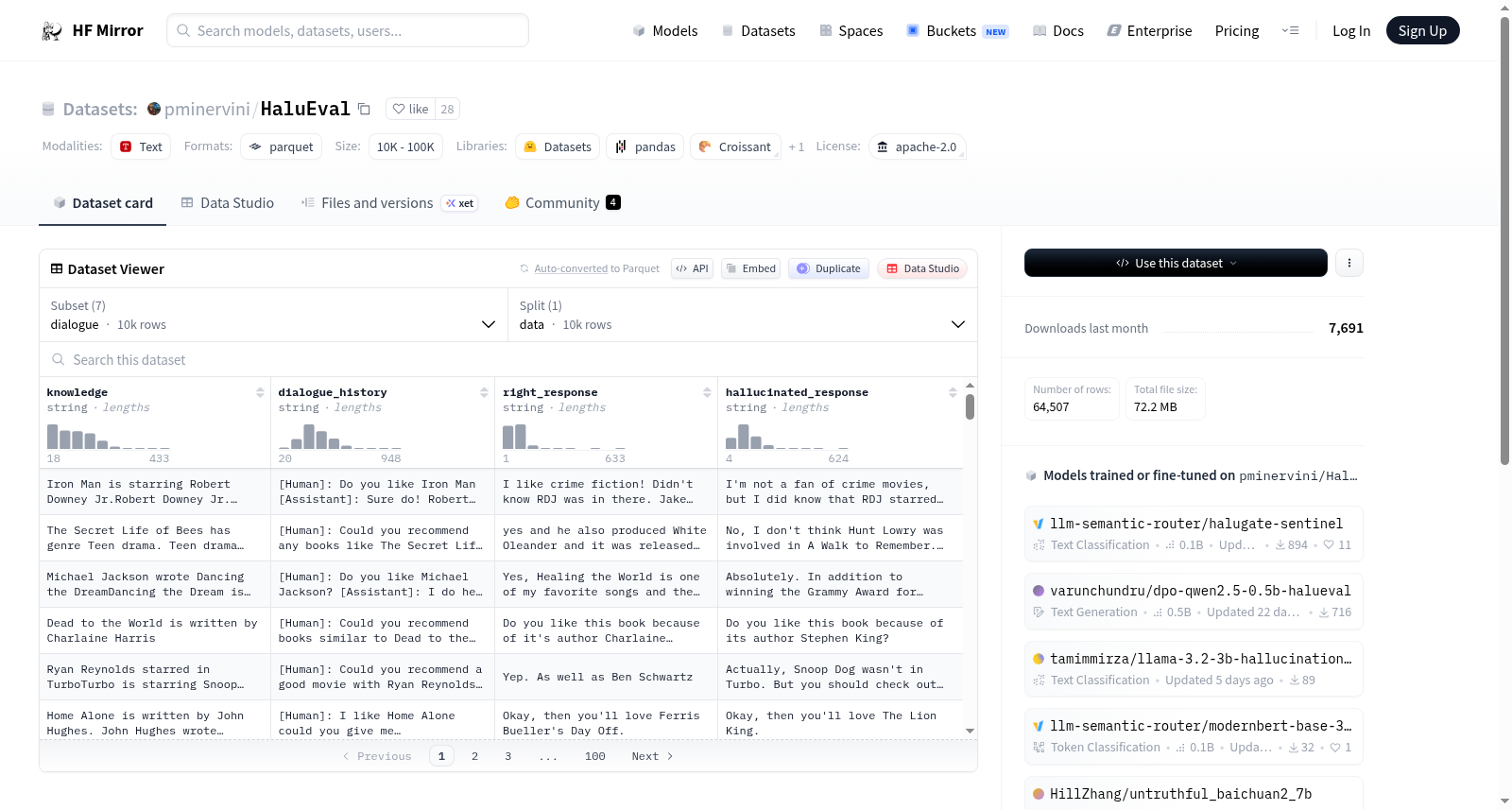Sort by the hallucinated_response column sort icon
The height and width of the screenshot is (810, 1512).
tap(953, 392)
